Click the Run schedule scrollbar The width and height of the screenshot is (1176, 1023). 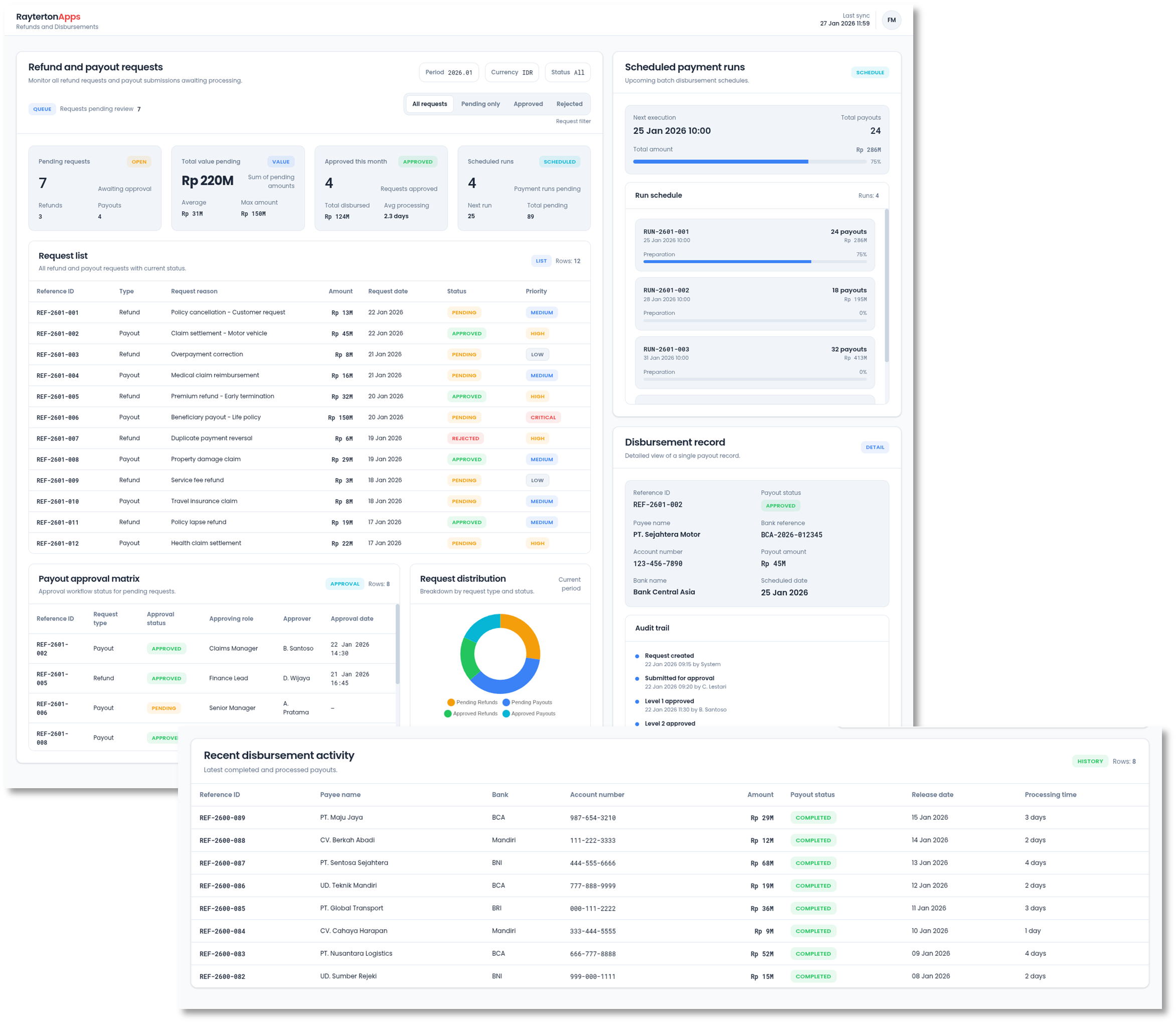click(x=886, y=285)
